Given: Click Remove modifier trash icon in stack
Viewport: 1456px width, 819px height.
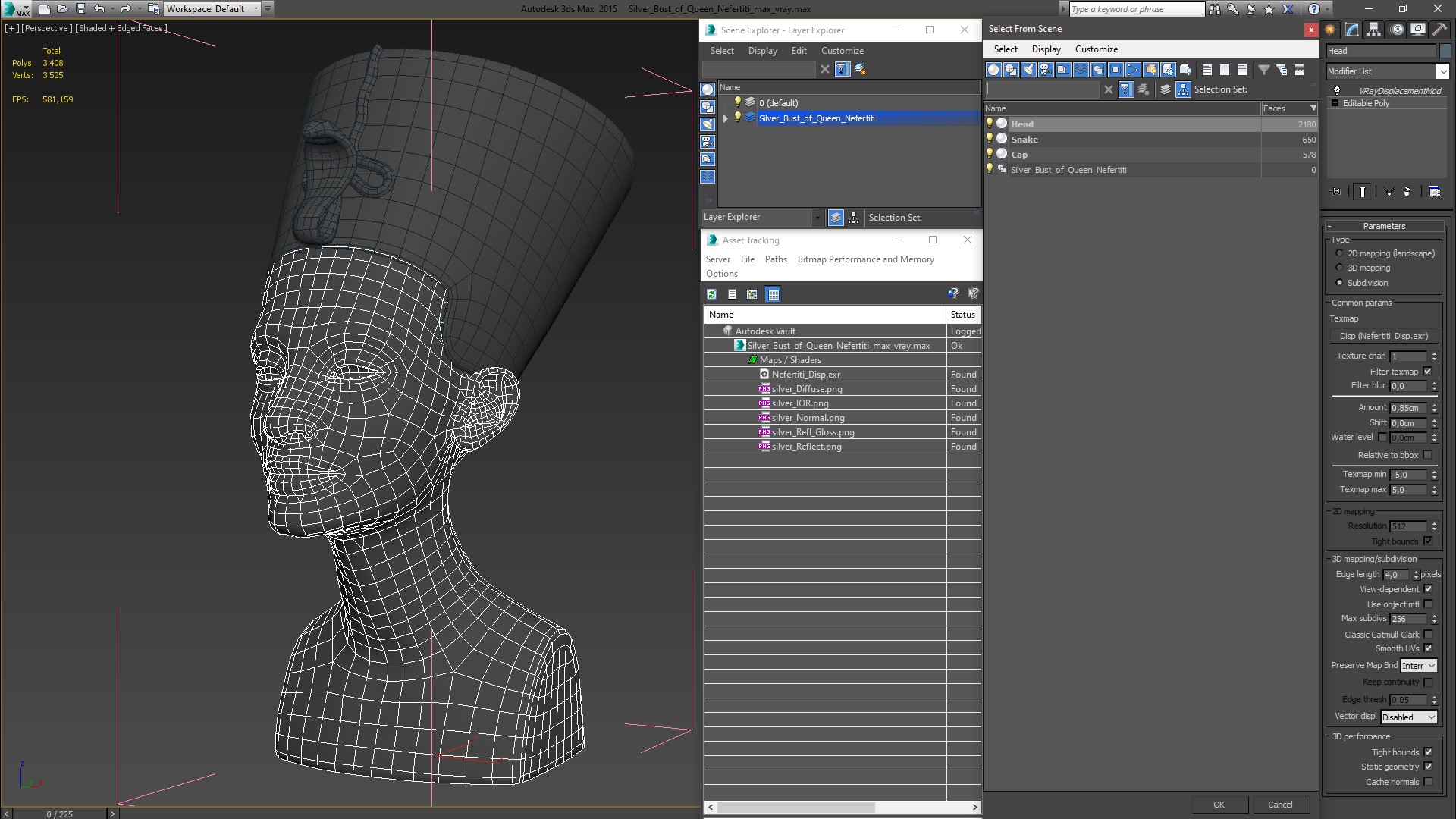Looking at the screenshot, I should click(1407, 192).
